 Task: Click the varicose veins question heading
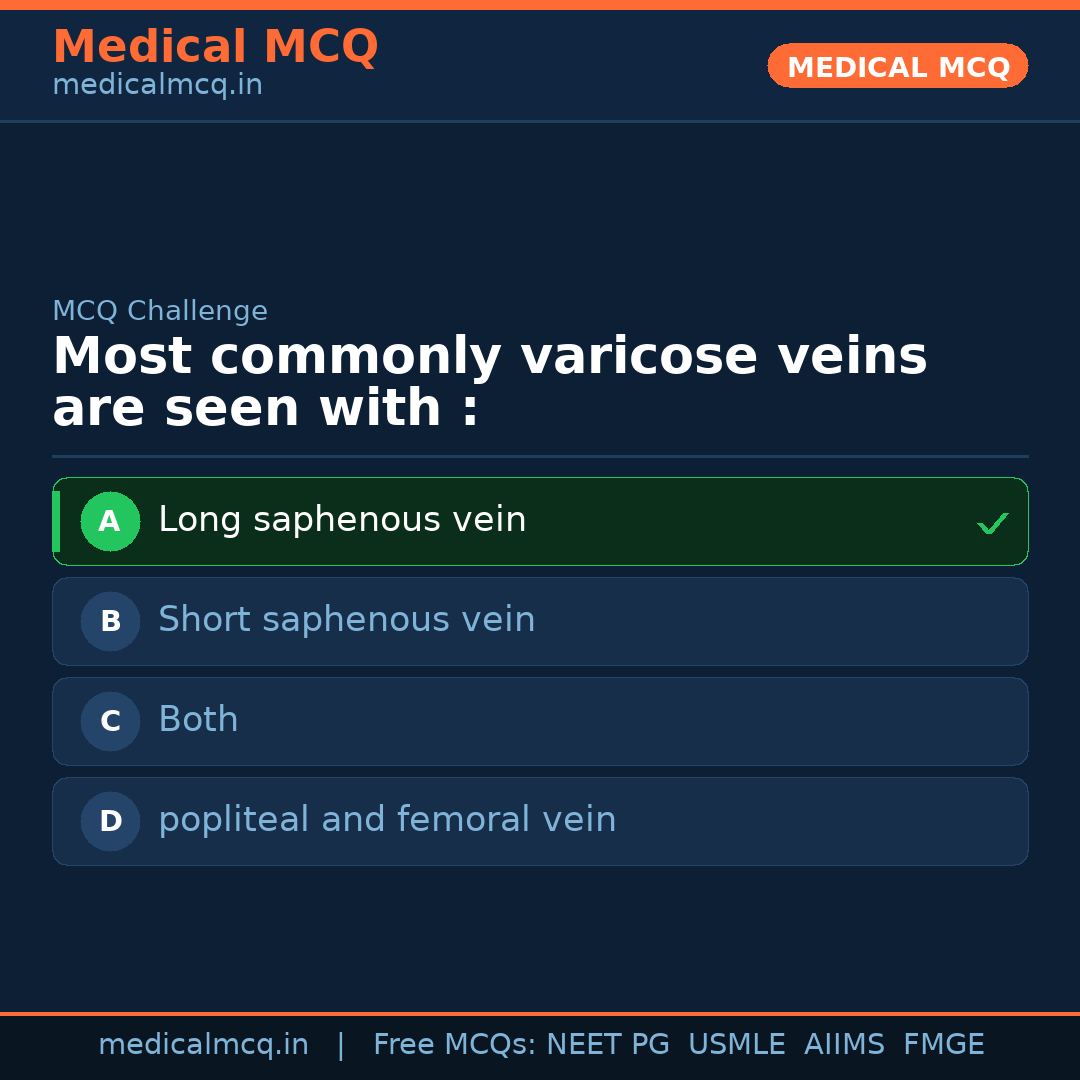(x=489, y=382)
